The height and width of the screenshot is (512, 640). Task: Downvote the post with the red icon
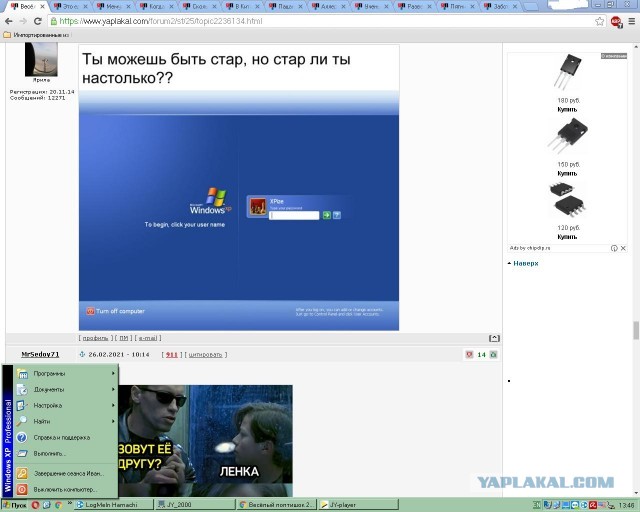[x=469, y=354]
